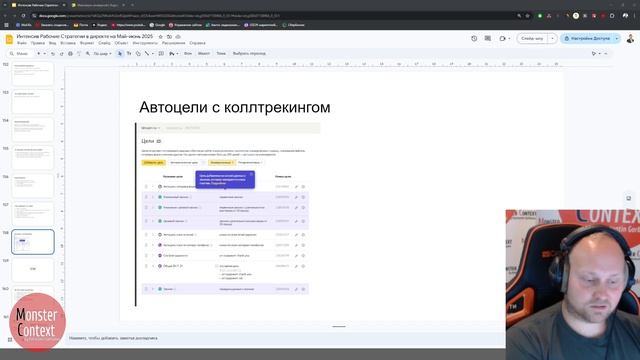
Task: Click the speaker notes field
Action: coord(286,338)
